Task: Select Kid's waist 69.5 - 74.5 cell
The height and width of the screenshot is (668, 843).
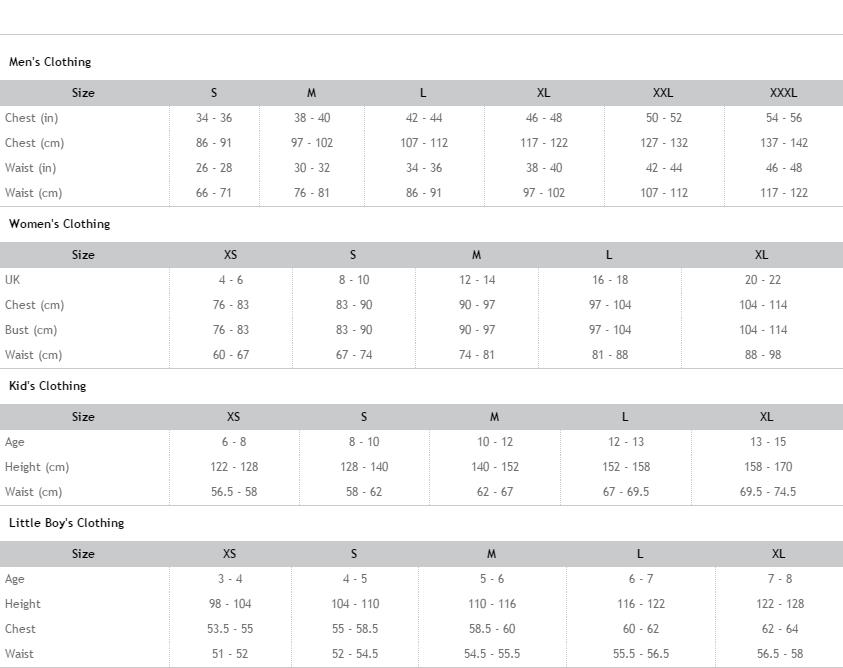Action: pyautogui.click(x=768, y=492)
